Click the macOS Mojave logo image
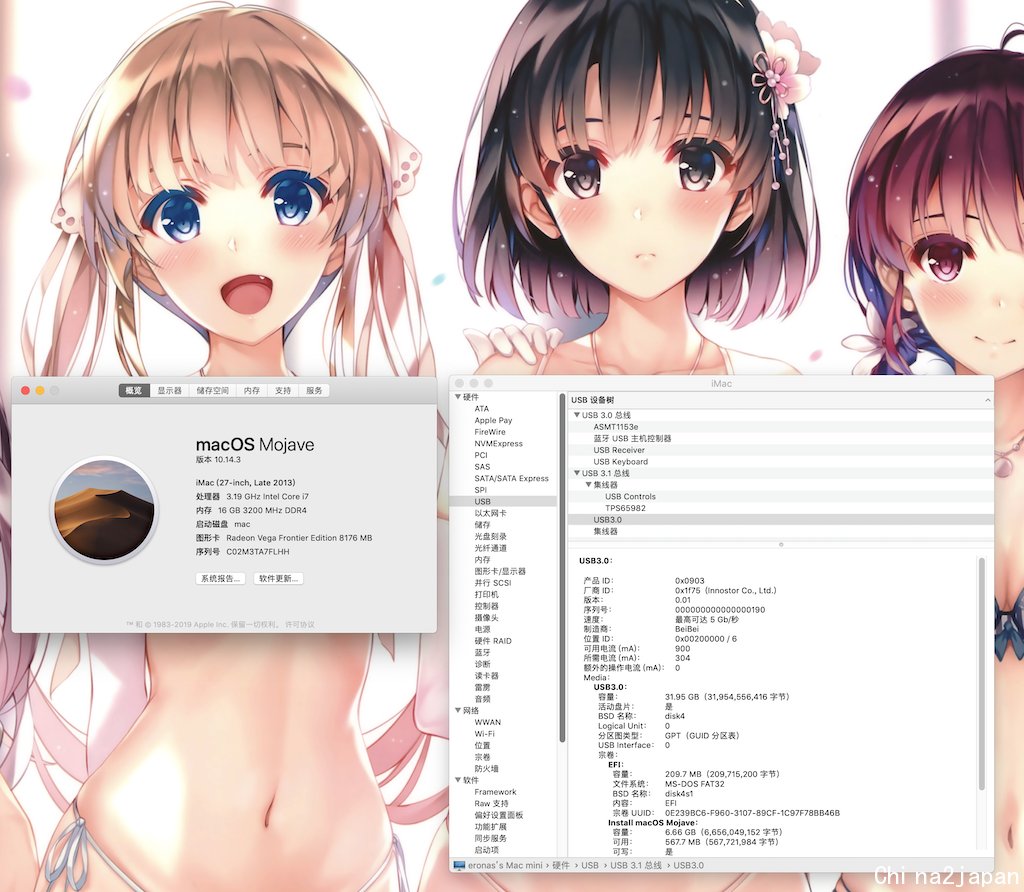 point(104,510)
